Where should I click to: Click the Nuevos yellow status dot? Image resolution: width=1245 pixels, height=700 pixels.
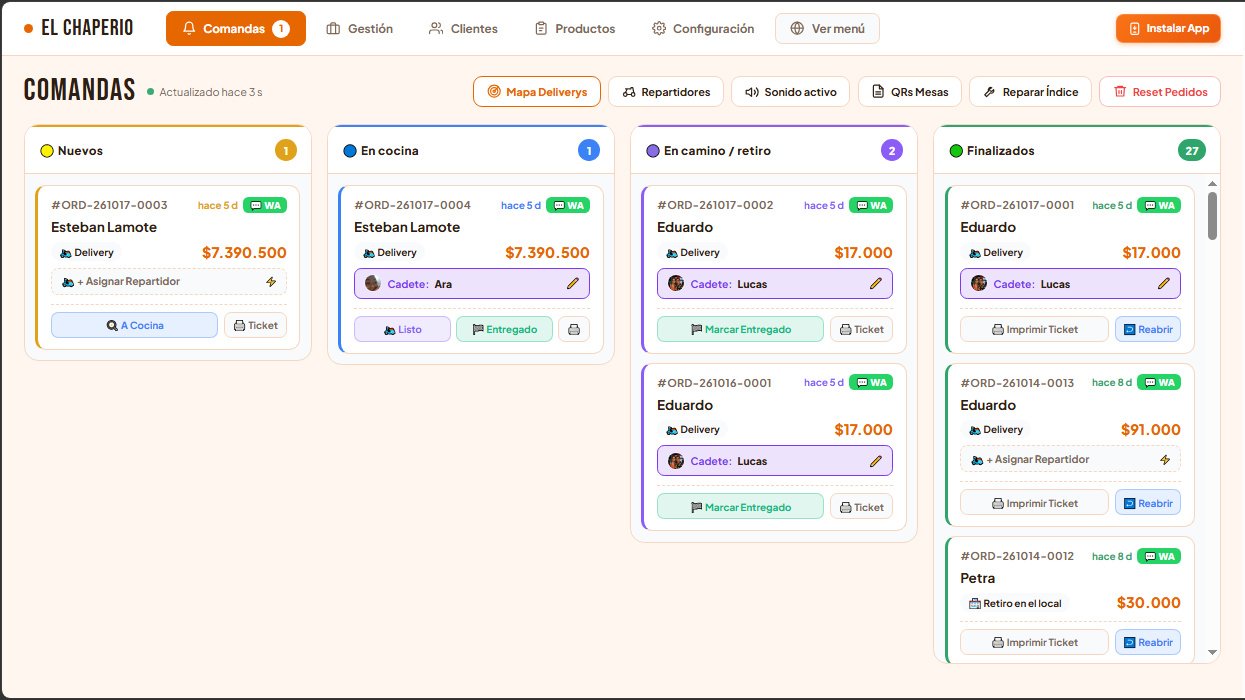(x=46, y=151)
